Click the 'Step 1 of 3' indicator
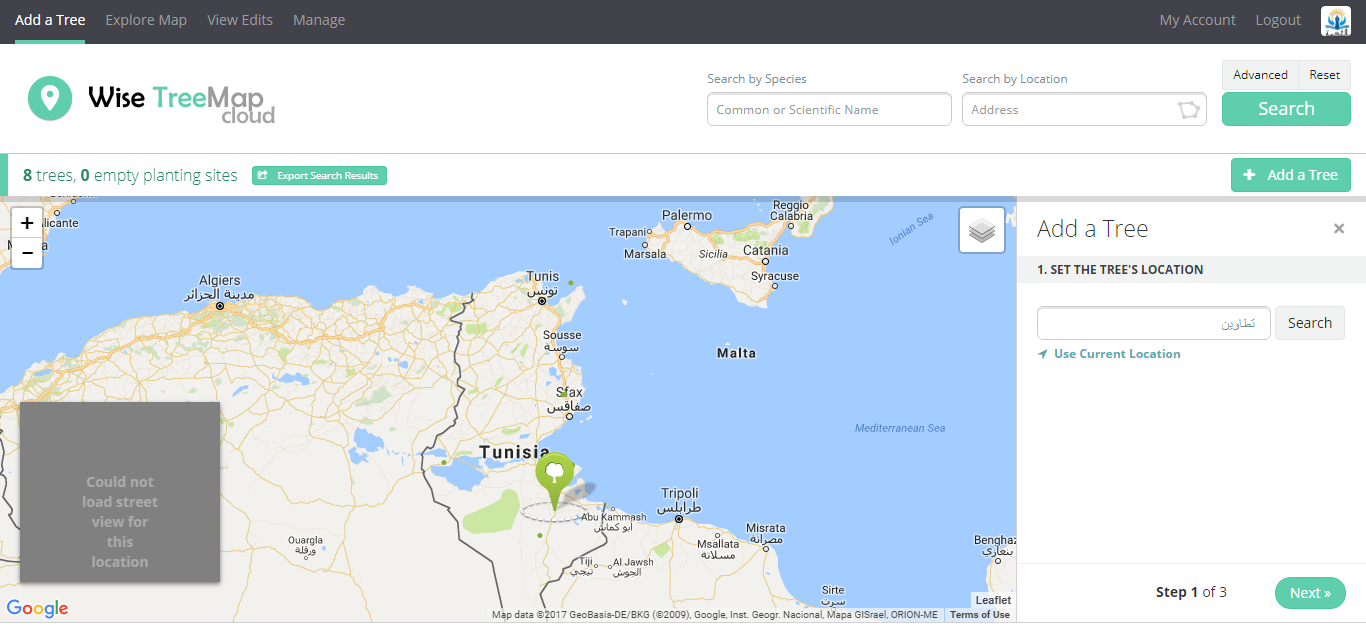The image size is (1366, 626). [x=1191, y=592]
